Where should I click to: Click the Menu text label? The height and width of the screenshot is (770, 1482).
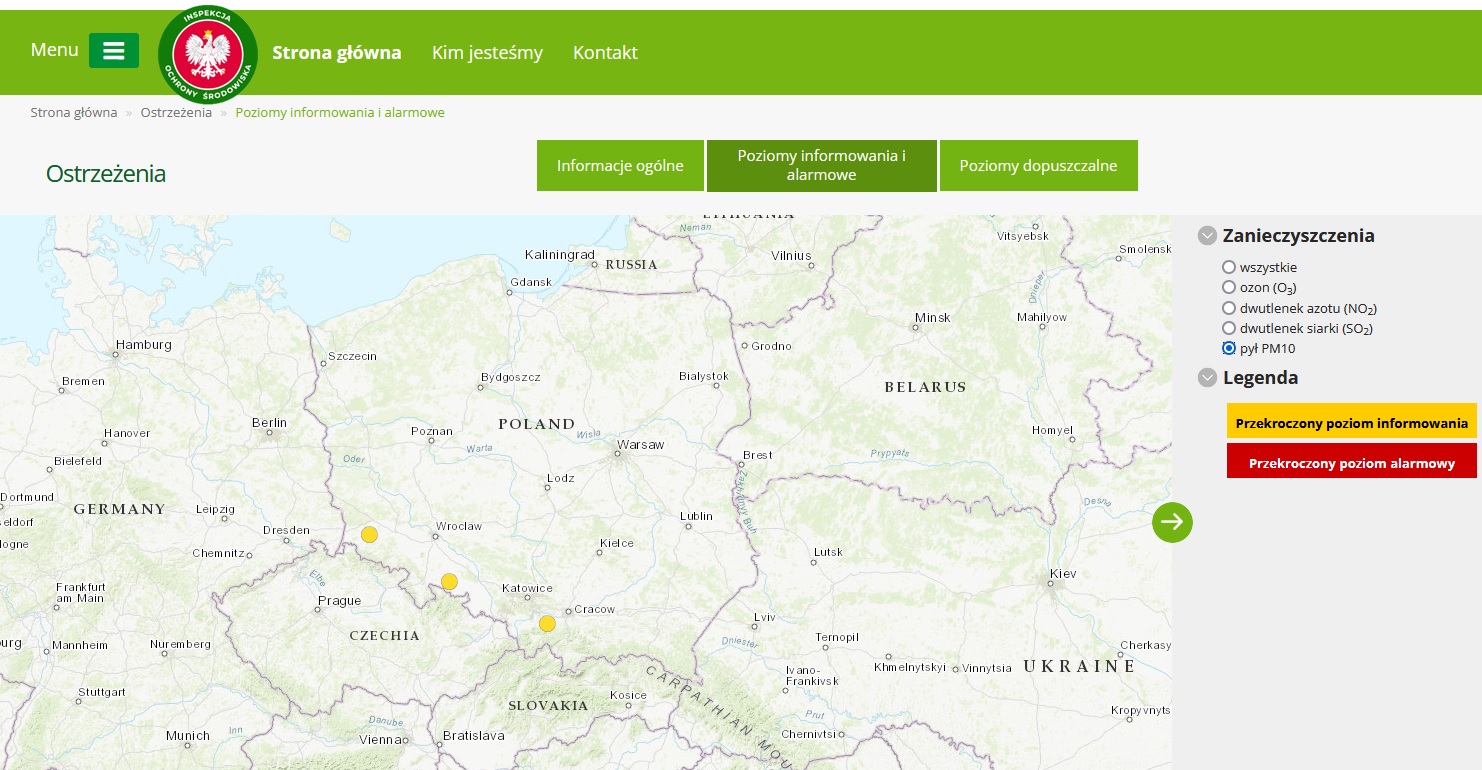[x=54, y=50]
